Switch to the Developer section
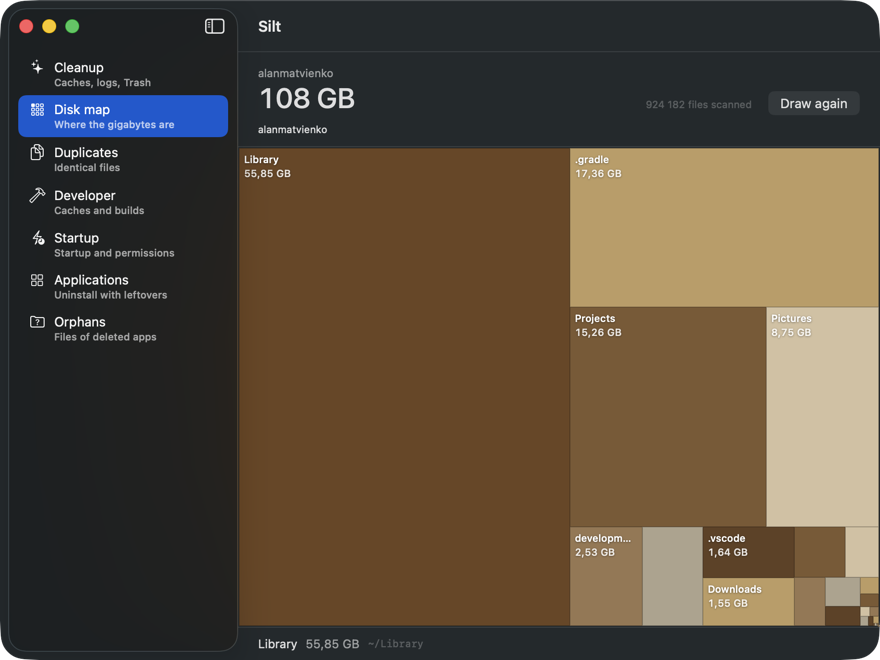This screenshot has width=880, height=660. tap(123, 202)
